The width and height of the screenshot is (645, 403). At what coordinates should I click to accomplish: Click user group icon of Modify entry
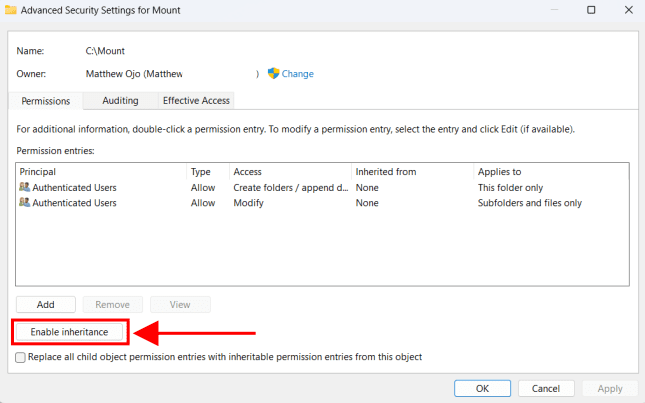(x=24, y=203)
